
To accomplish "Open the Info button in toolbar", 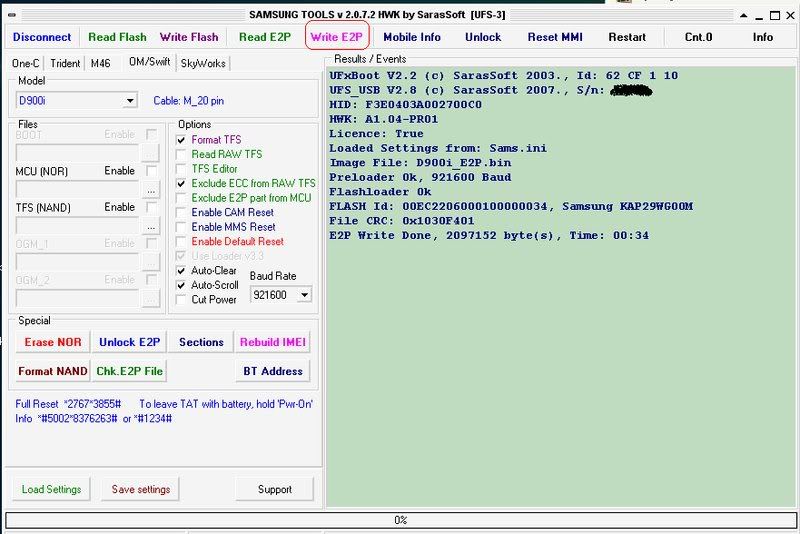I will pos(762,37).
